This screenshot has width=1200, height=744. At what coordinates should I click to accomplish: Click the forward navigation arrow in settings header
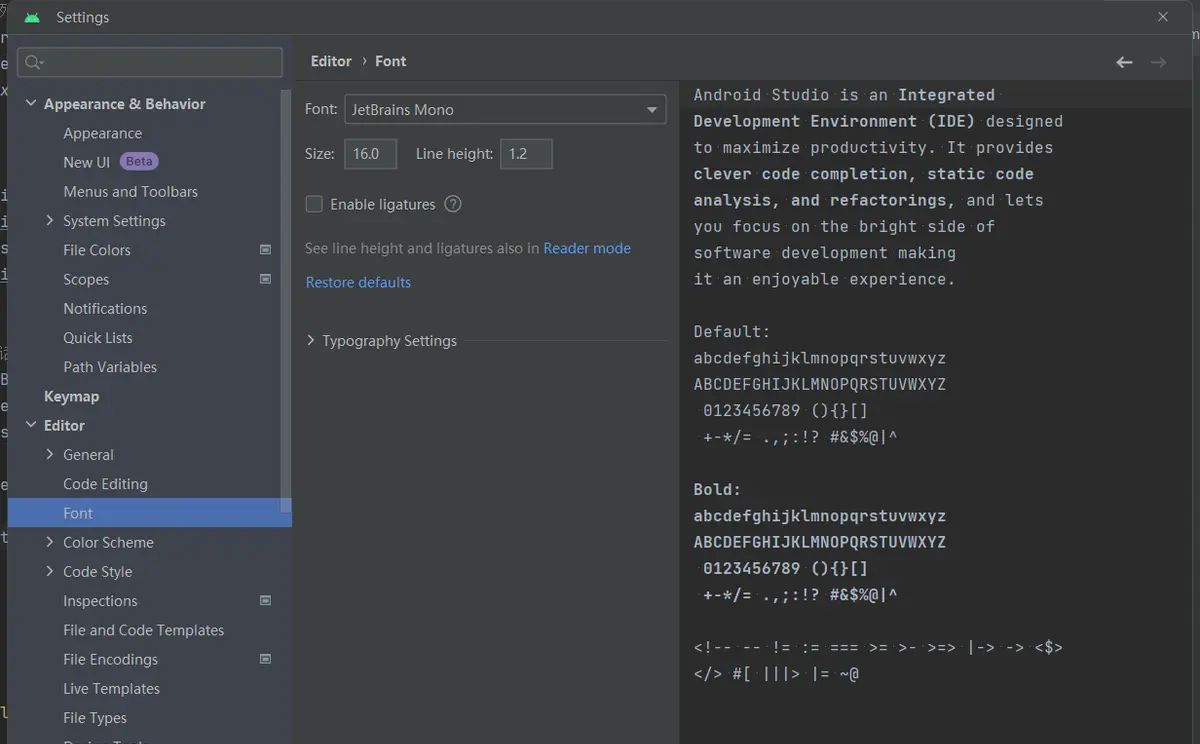point(1158,61)
